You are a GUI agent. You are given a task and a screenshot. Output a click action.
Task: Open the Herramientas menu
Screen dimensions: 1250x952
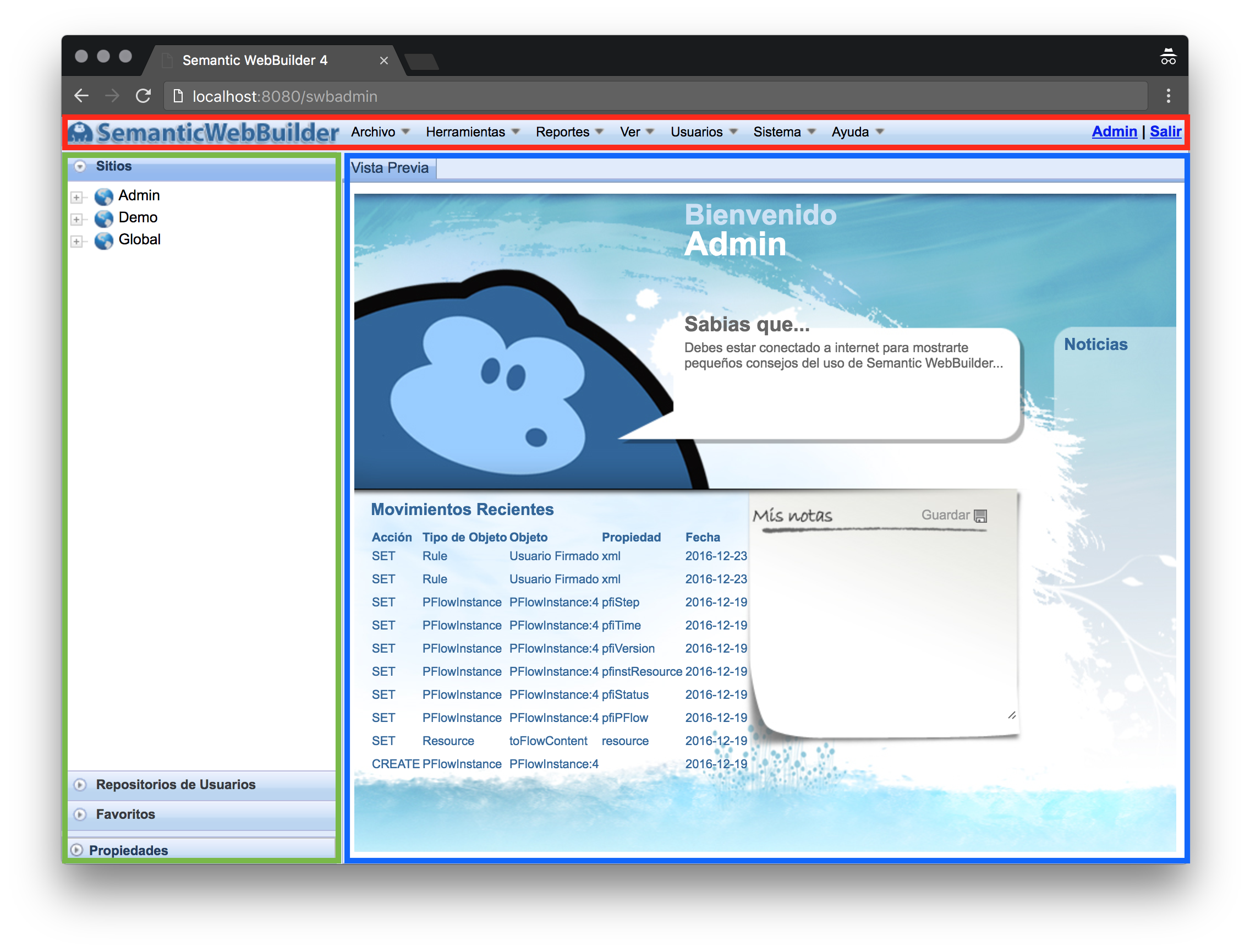click(x=473, y=132)
